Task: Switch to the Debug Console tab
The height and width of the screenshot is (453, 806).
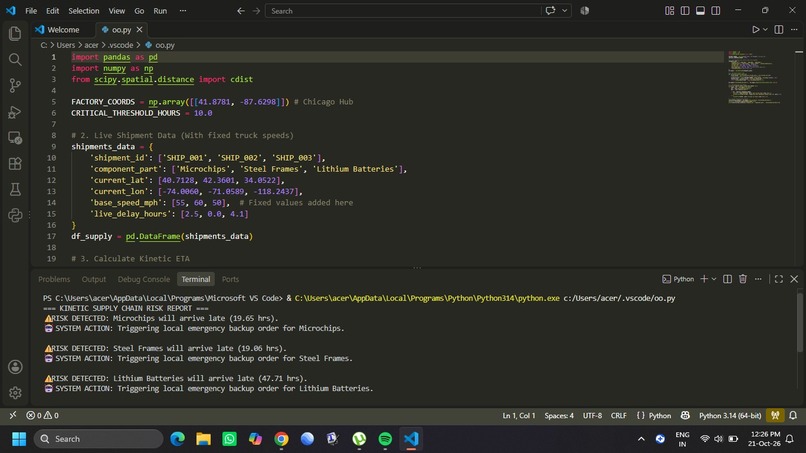Action: coord(144,279)
